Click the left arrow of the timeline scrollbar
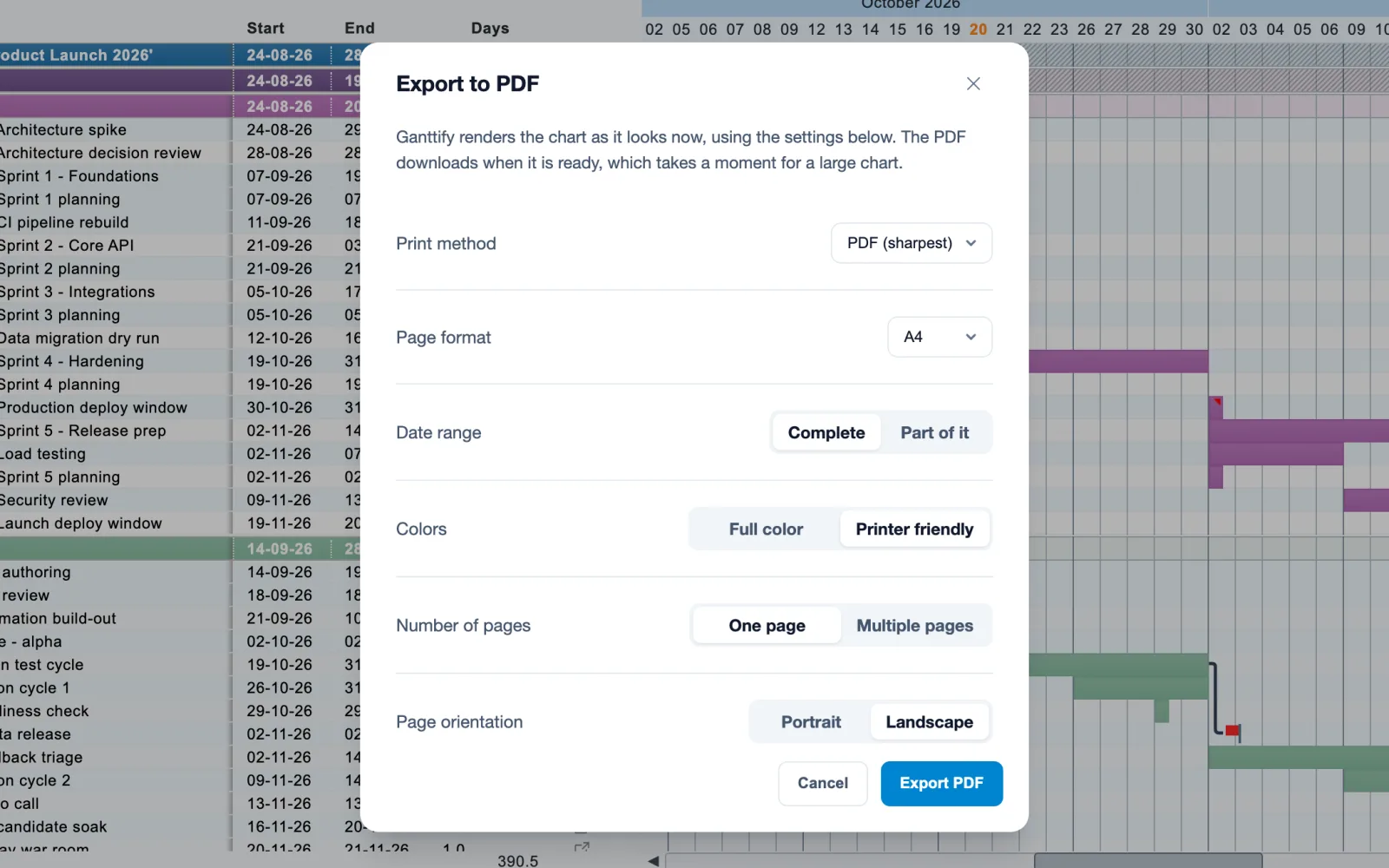The image size is (1389, 868). [653, 861]
